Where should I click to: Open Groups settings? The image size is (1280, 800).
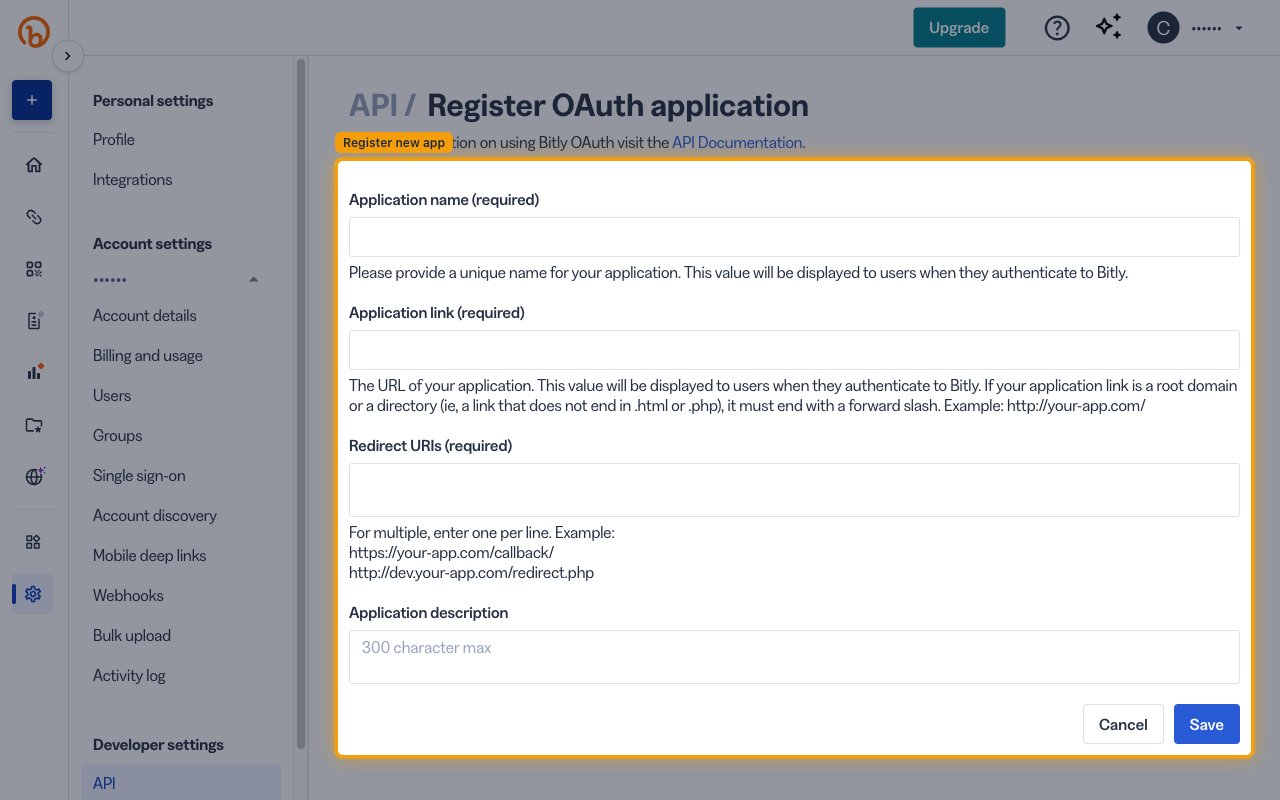[x=118, y=436]
